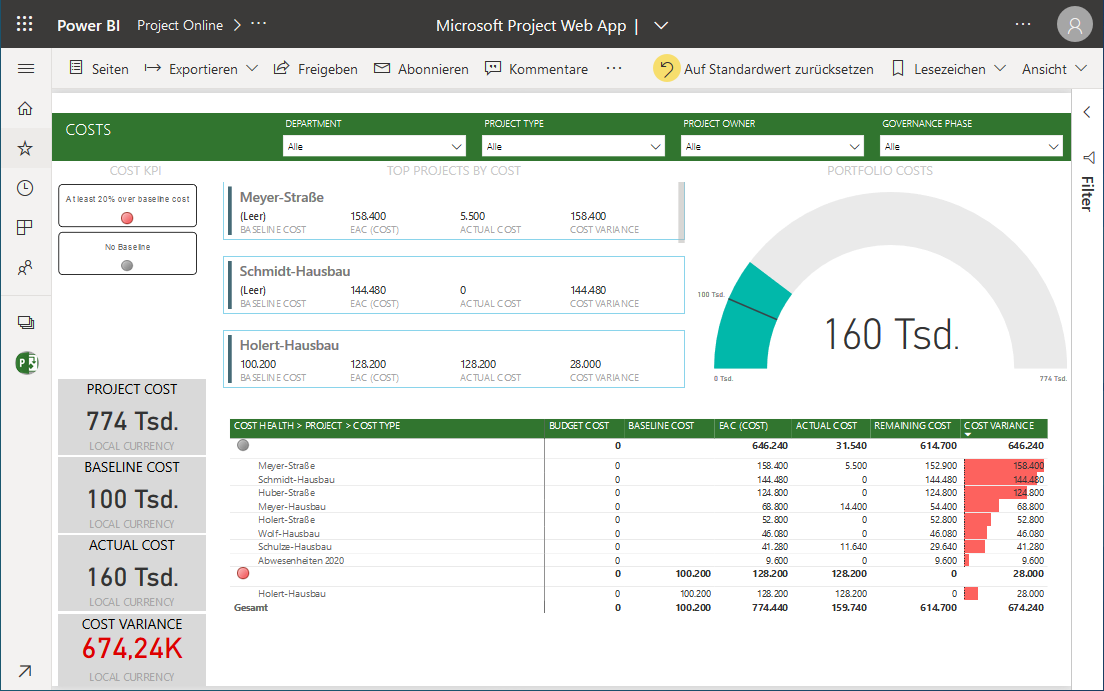Open the Meyer-Straße project card

pyautogui.click(x=453, y=211)
